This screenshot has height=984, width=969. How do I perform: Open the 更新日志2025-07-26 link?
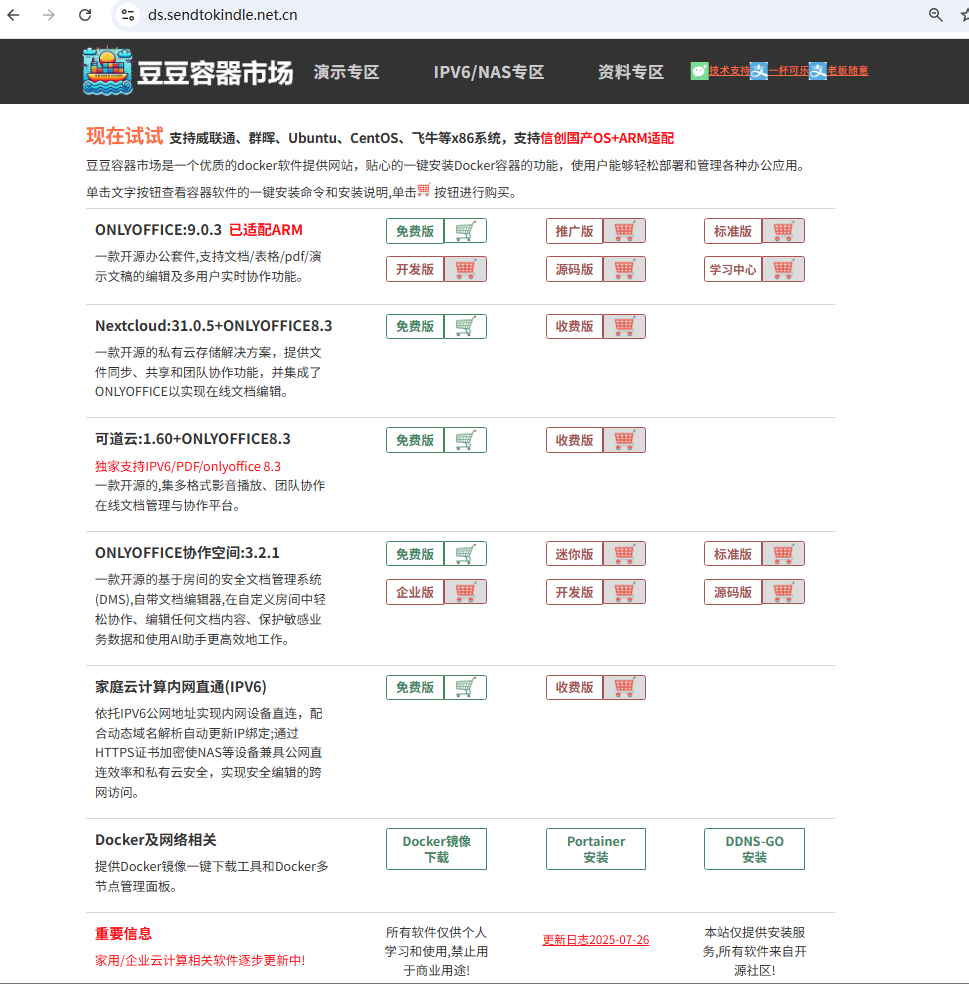[596, 939]
